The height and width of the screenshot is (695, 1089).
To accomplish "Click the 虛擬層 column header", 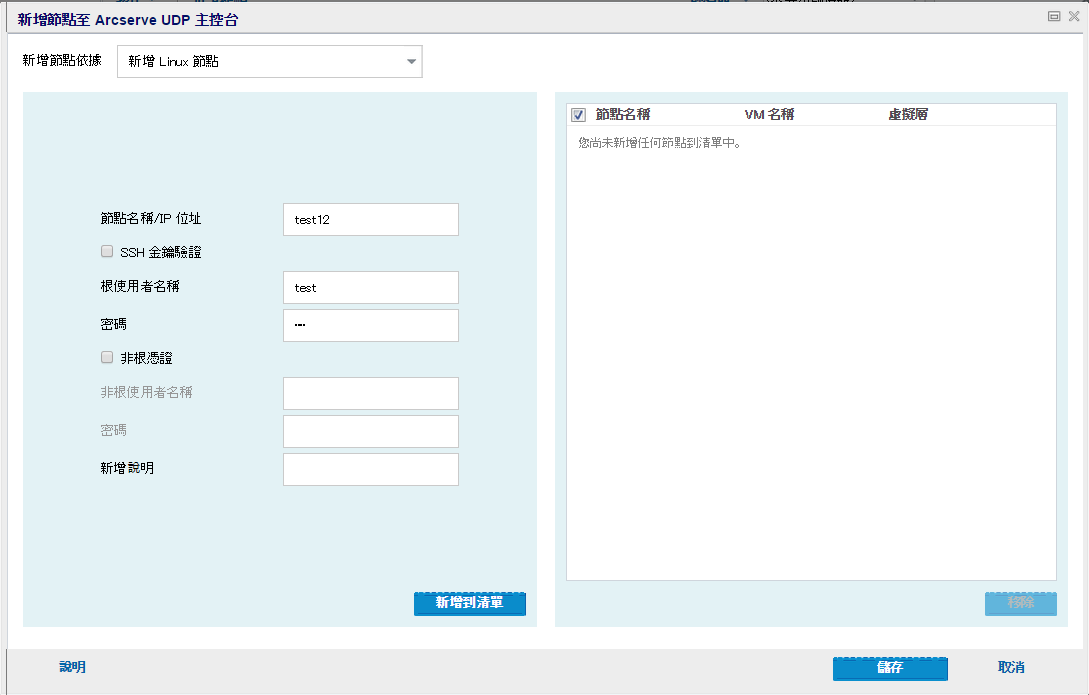I will pyautogui.click(x=908, y=115).
